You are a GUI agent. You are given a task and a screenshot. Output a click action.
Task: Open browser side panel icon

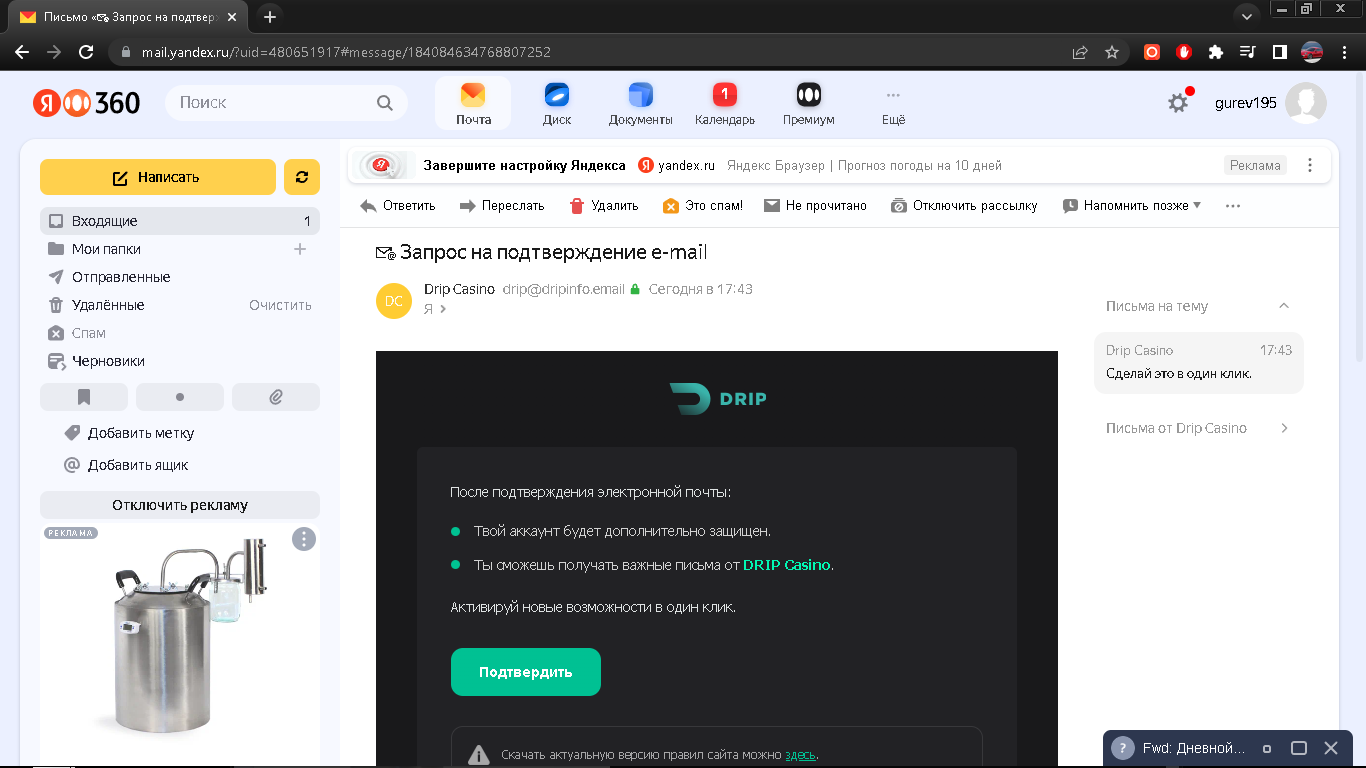[x=1279, y=52]
